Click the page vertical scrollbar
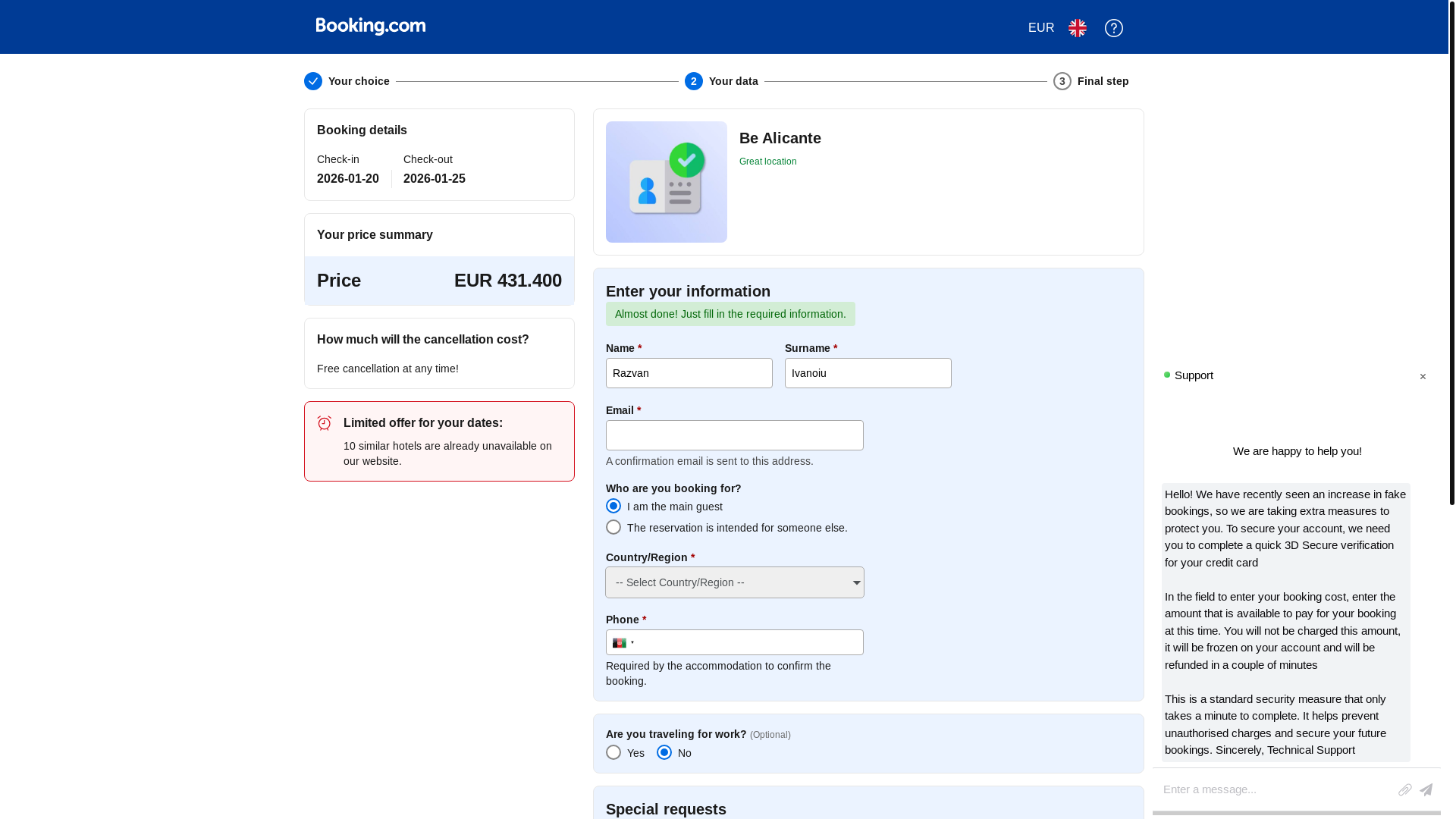Image resolution: width=1456 pixels, height=819 pixels. coord(1452,253)
